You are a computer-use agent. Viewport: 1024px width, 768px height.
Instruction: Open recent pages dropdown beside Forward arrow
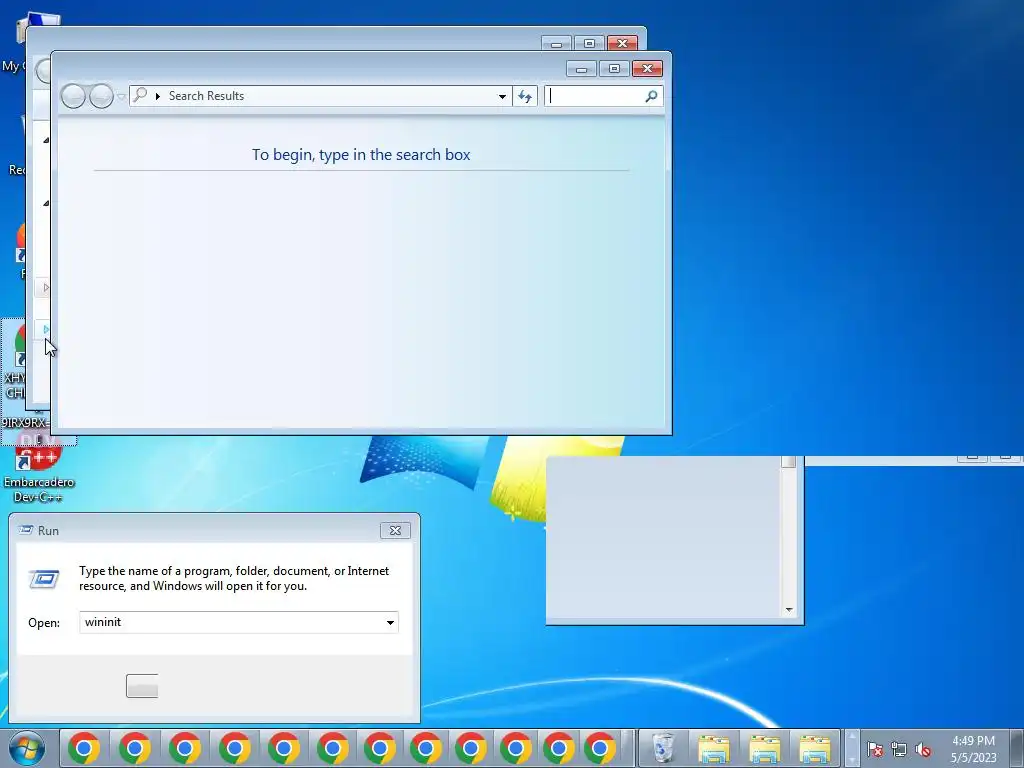(121, 97)
